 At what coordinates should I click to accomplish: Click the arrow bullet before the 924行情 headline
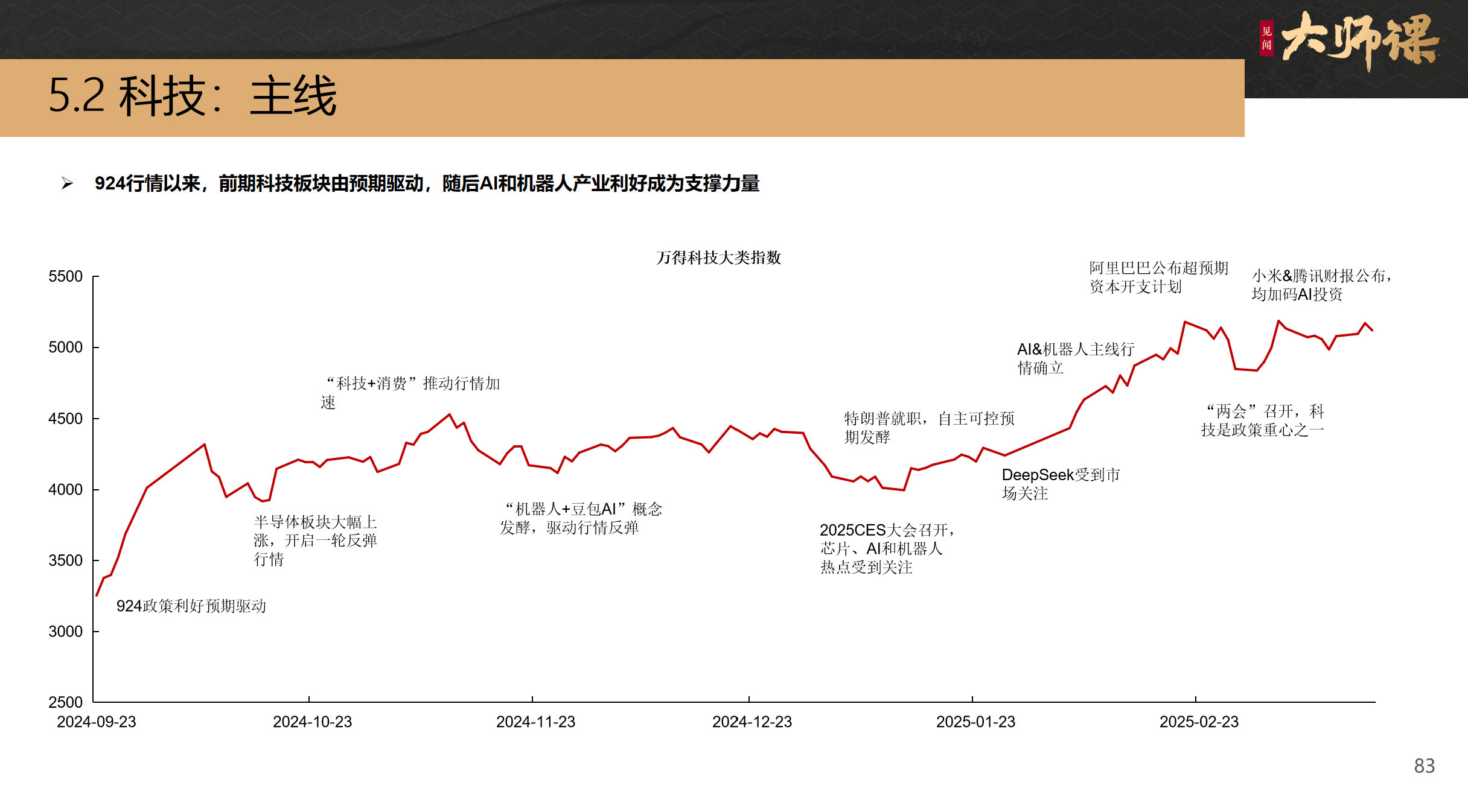67,183
